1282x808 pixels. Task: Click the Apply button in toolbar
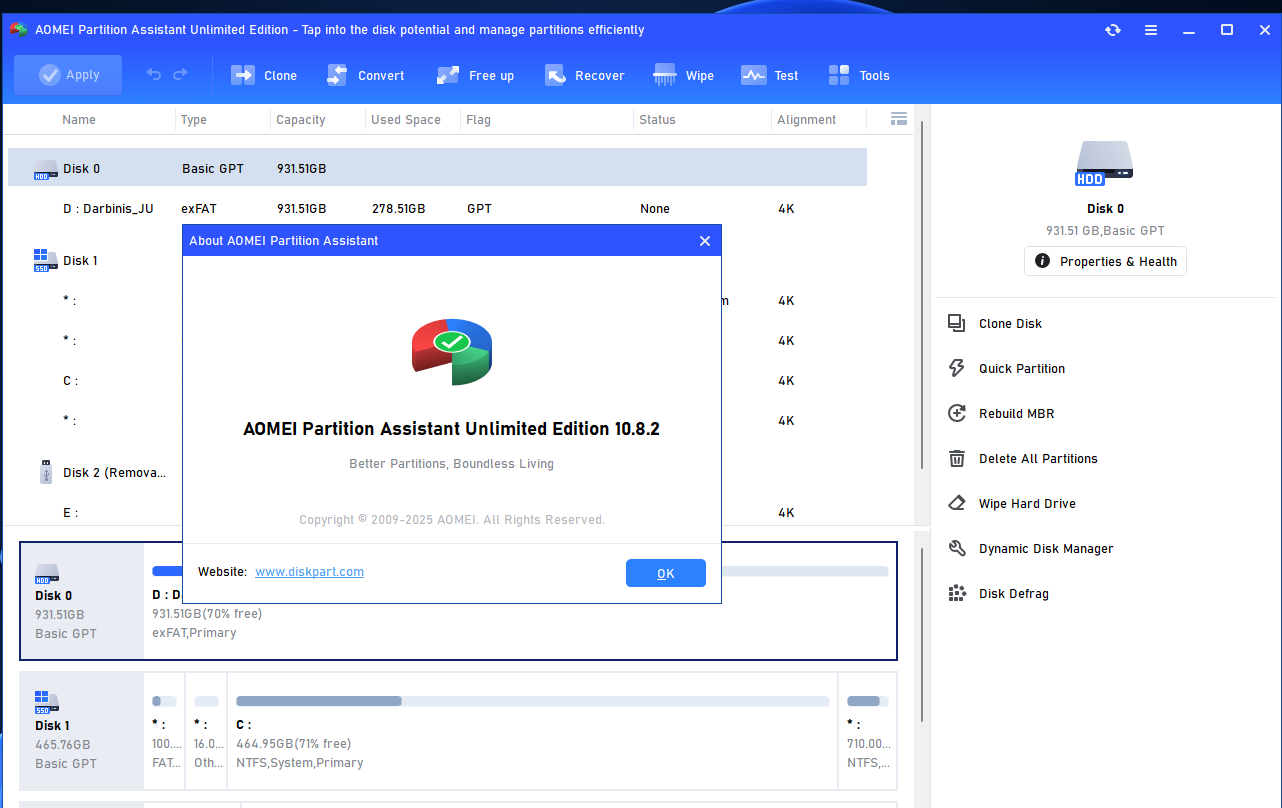68,75
